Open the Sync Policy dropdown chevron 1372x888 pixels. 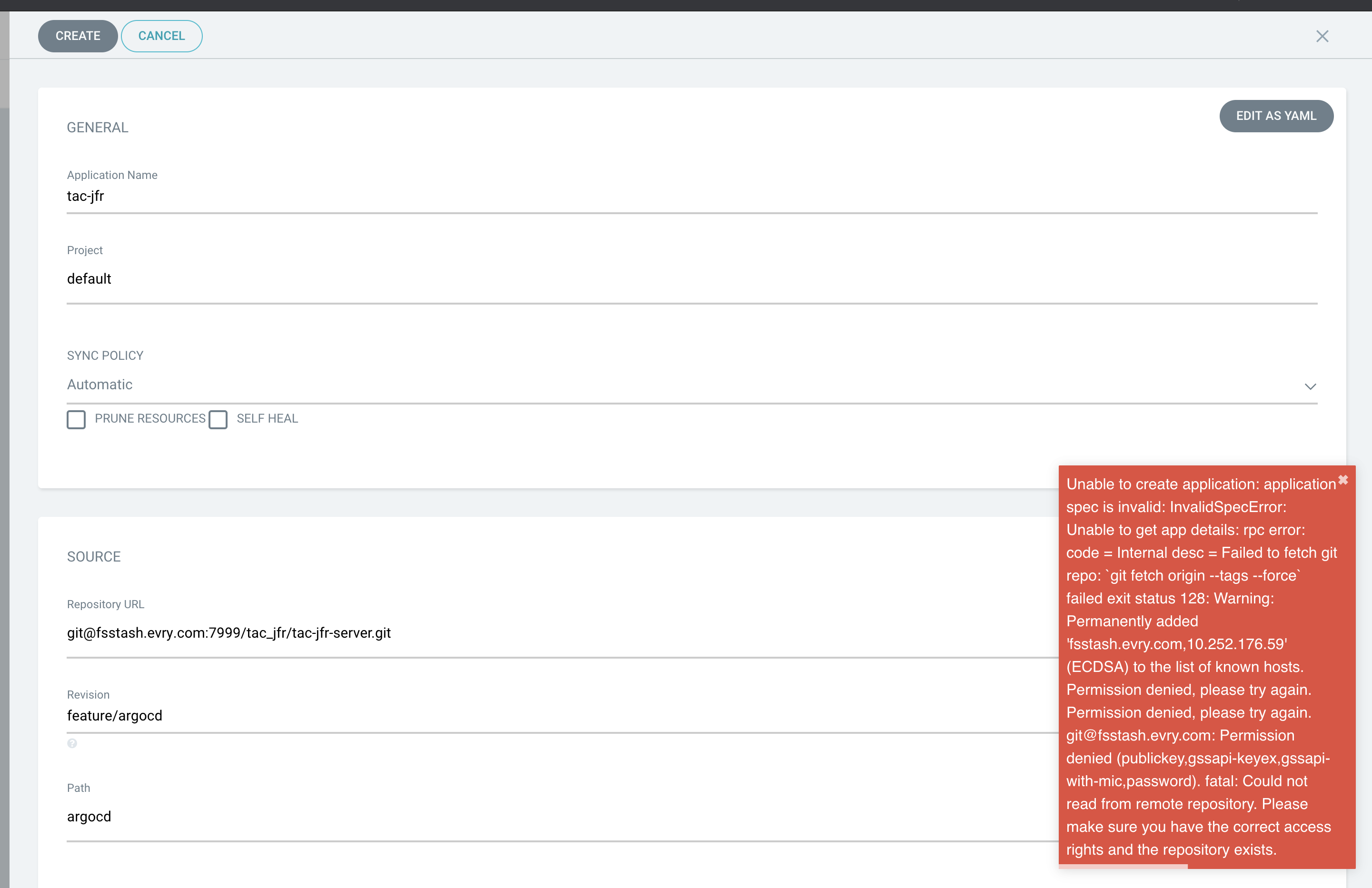tap(1310, 387)
